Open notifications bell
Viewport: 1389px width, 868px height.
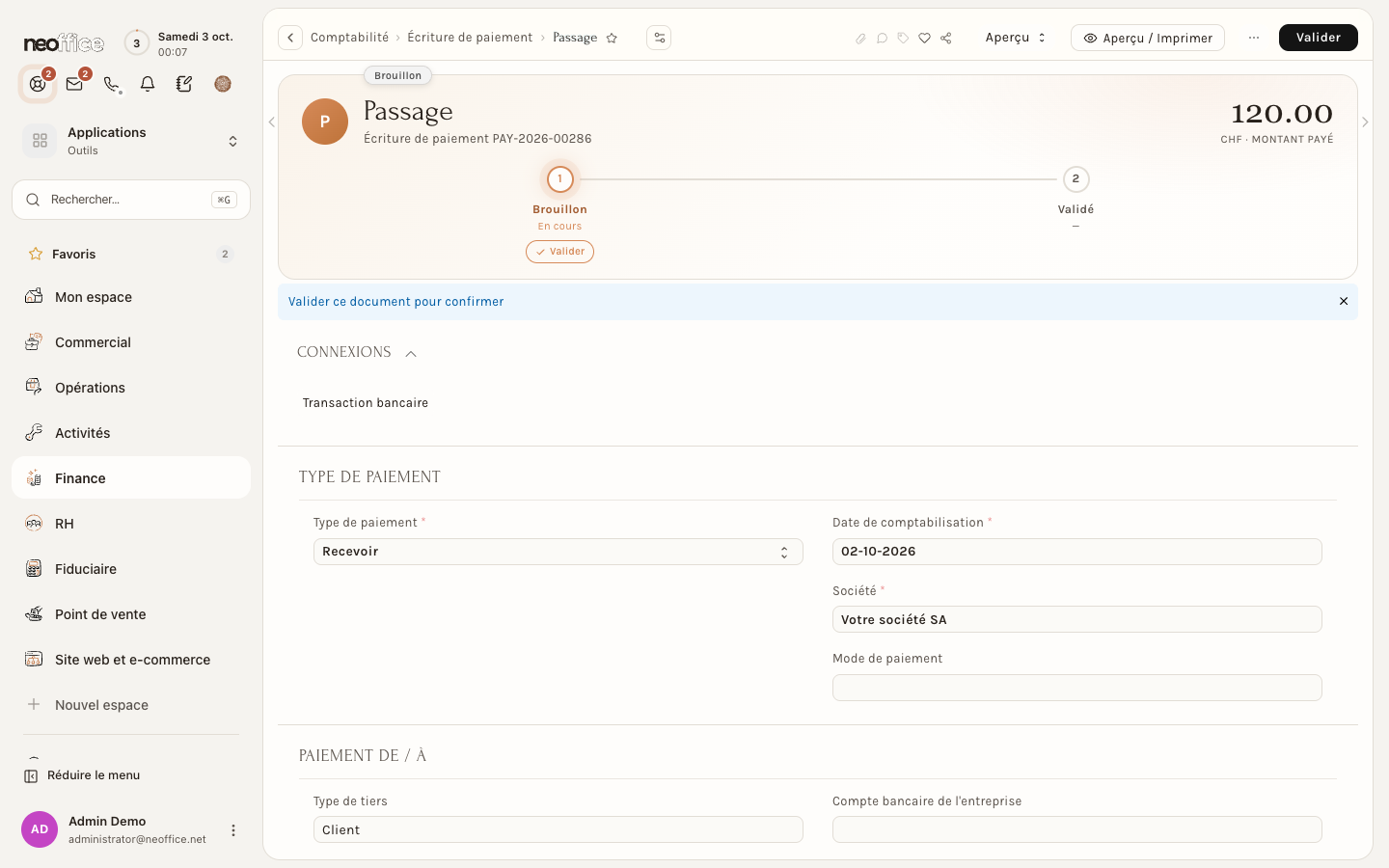pos(148,84)
